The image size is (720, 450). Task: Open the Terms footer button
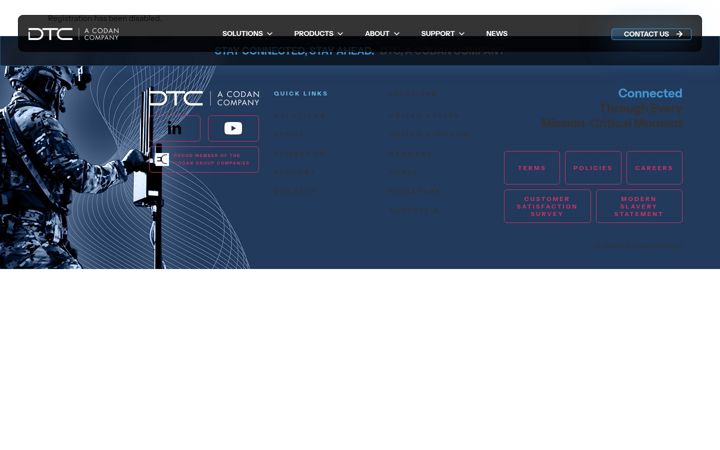point(532,168)
